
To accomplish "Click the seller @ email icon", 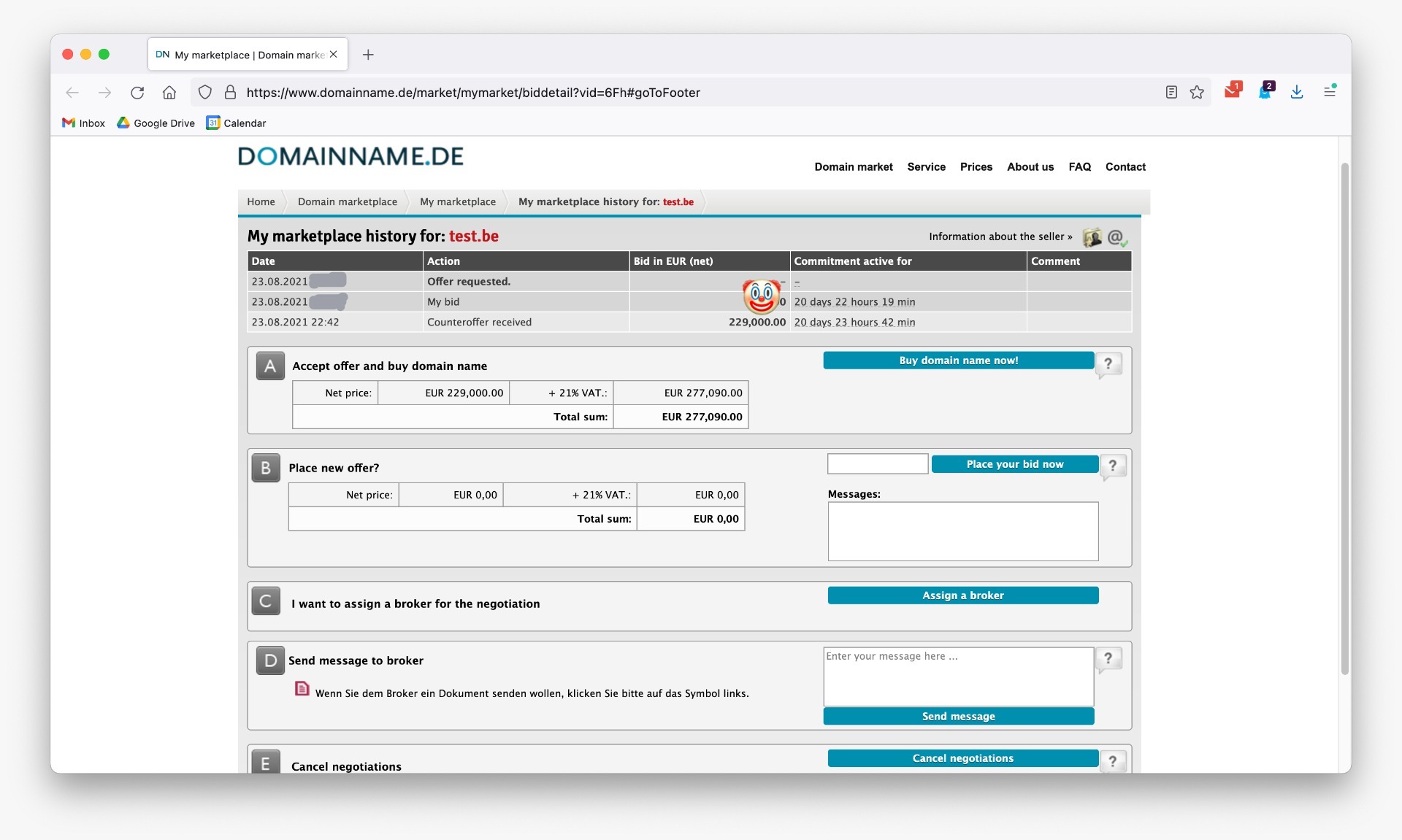I will coord(1116,237).
